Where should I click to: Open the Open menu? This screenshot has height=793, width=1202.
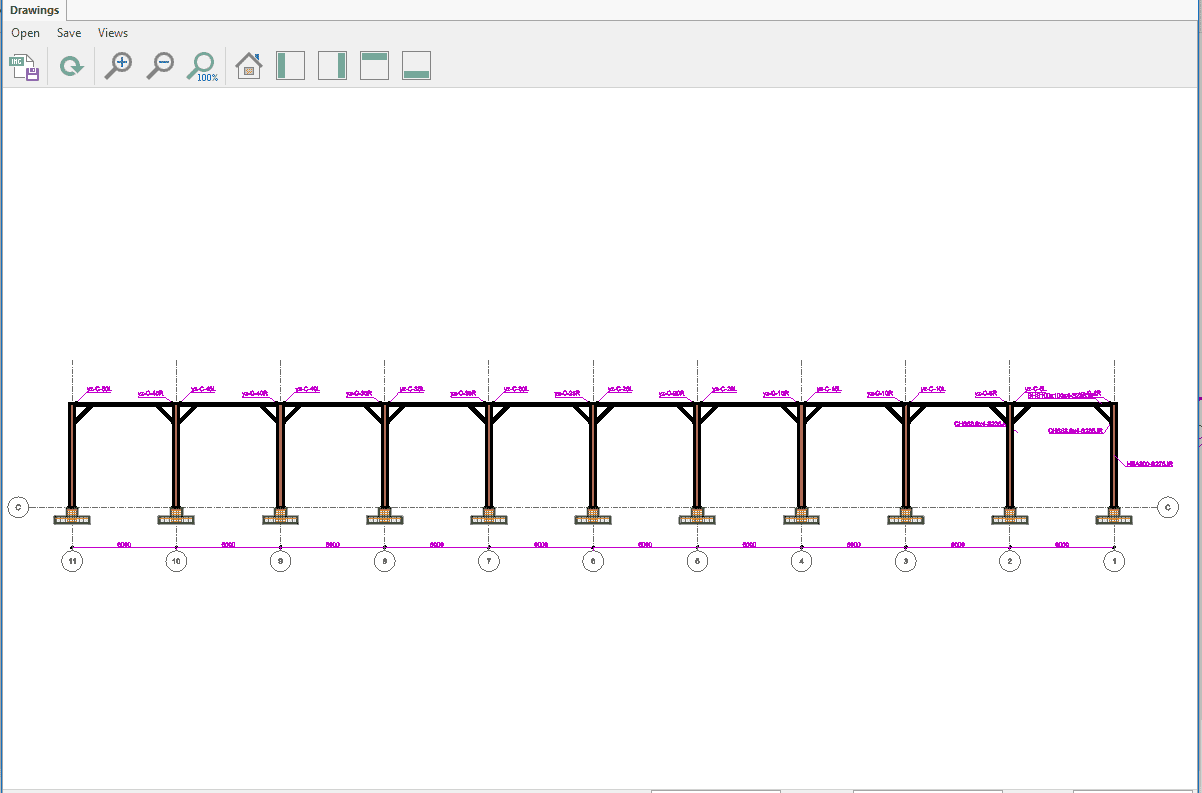tap(26, 33)
